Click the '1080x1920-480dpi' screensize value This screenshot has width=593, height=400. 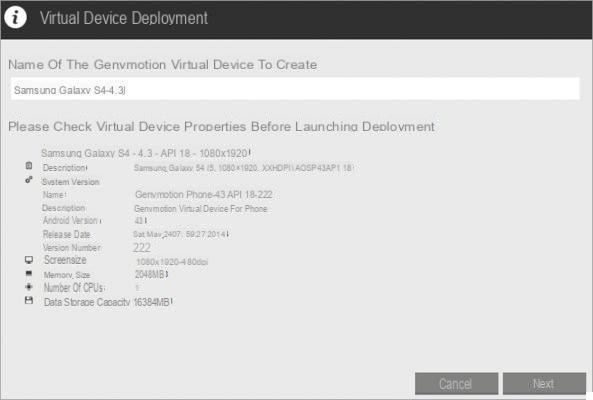tap(172, 262)
